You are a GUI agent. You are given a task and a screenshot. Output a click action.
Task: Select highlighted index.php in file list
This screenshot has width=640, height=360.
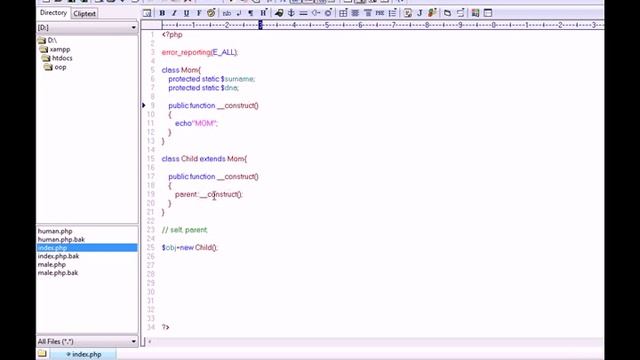[x=87, y=248]
